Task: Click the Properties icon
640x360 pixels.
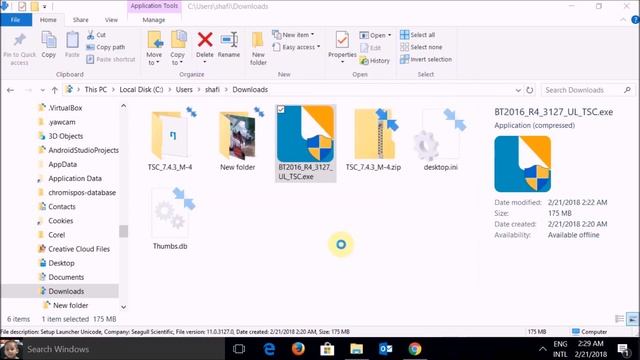Action: (342, 40)
